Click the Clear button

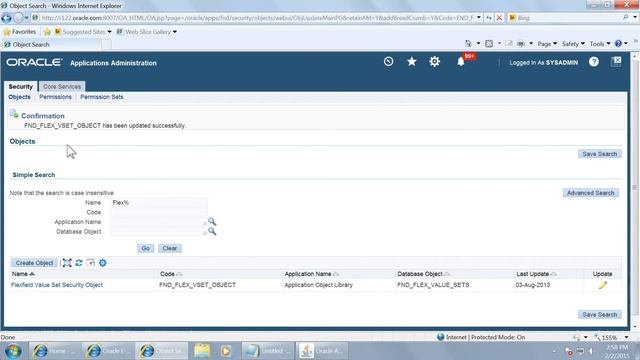tap(169, 248)
